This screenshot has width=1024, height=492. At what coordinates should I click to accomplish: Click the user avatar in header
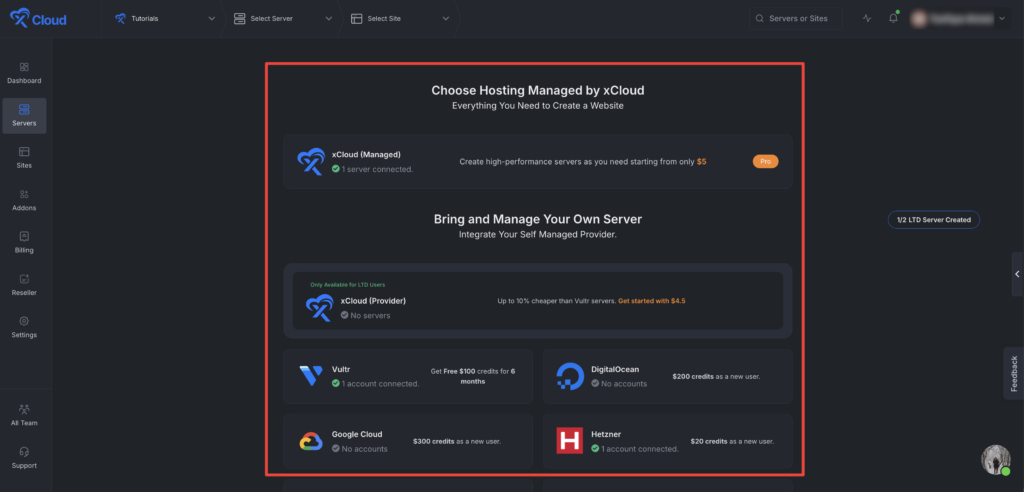pos(919,18)
